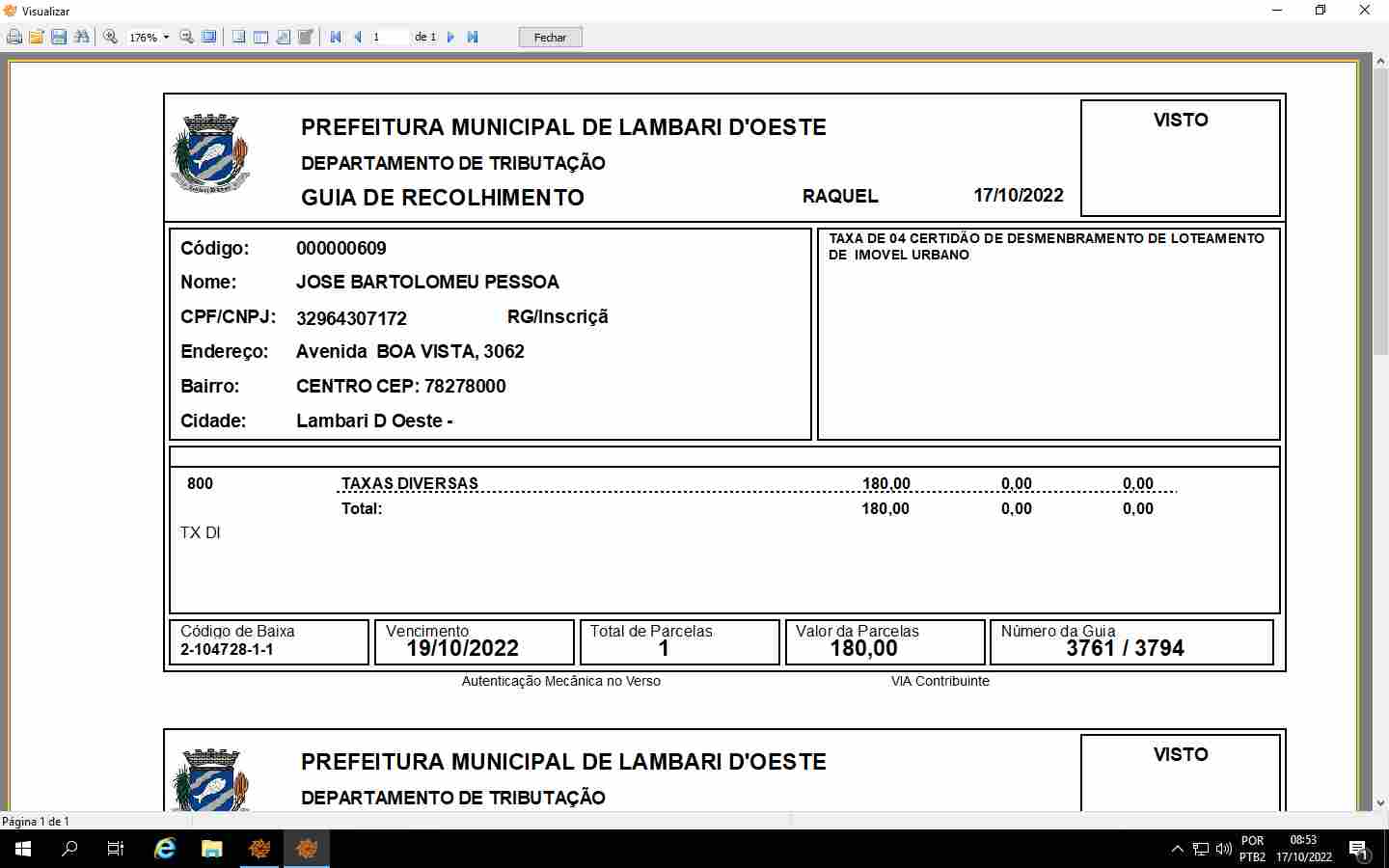The width and height of the screenshot is (1389, 868).
Task: Go to the last page arrow
Action: tap(473, 38)
